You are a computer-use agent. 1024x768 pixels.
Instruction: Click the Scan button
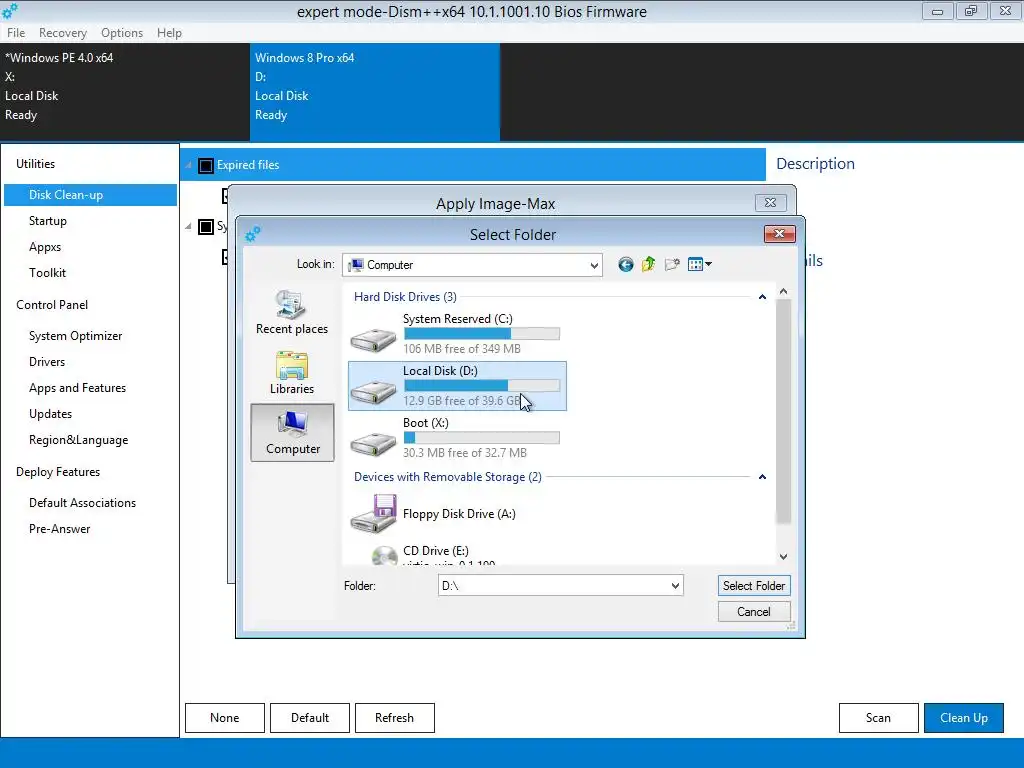[878, 718]
